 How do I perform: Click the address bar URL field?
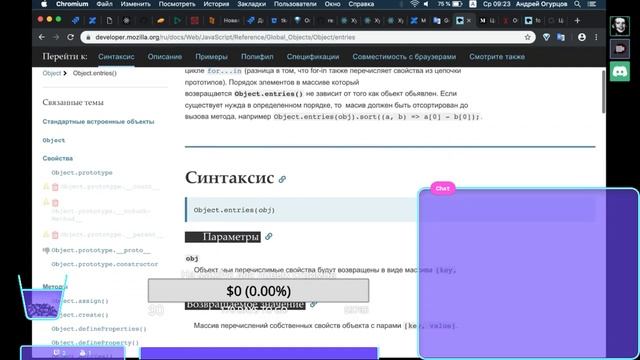point(308,37)
